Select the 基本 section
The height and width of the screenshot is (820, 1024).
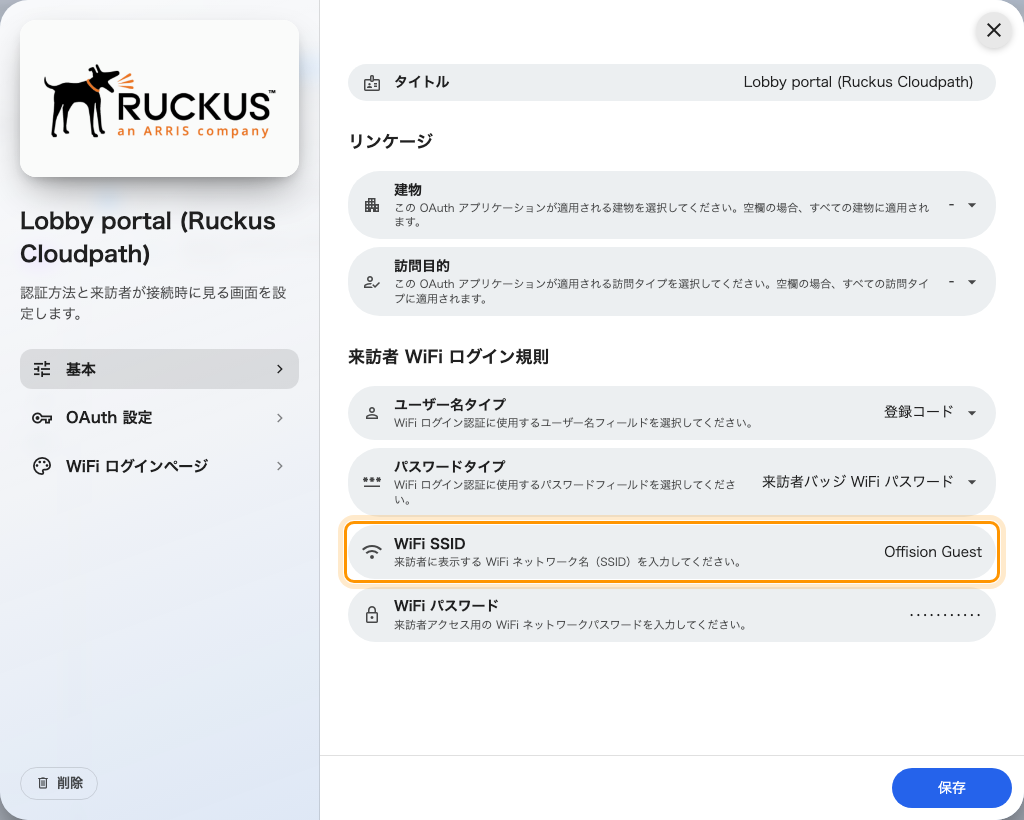[159, 369]
